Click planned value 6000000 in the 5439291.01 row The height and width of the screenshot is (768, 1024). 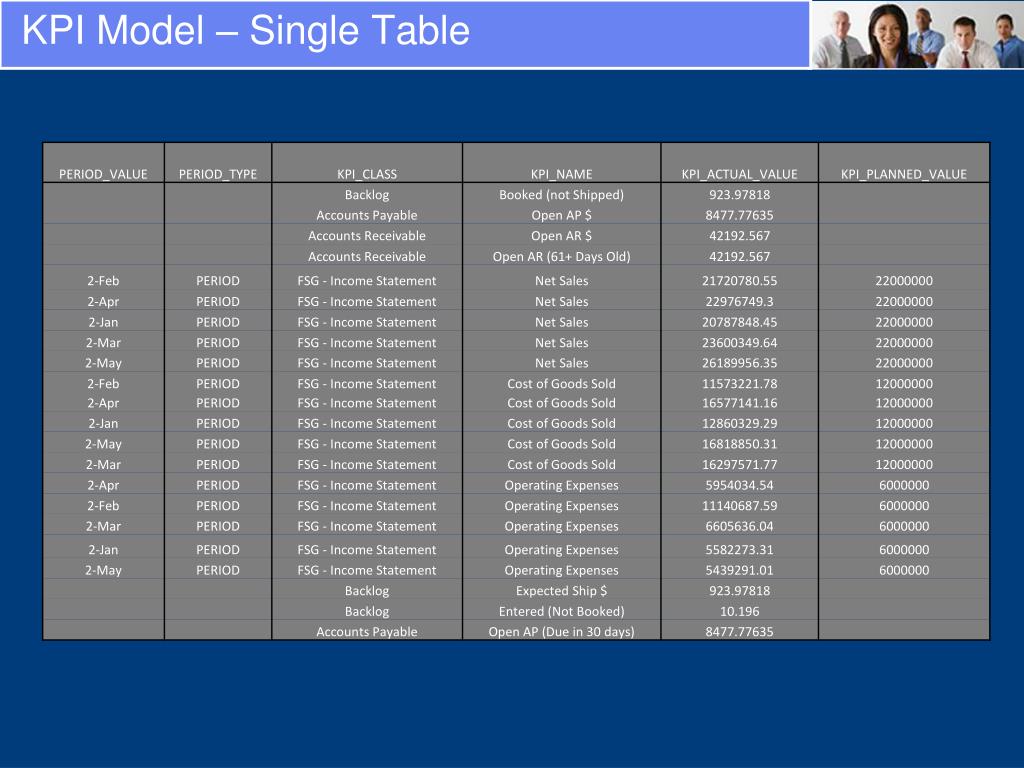[x=904, y=570]
